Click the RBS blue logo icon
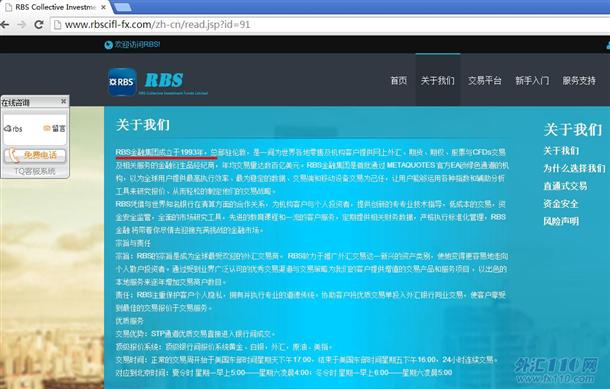The image size is (610, 389). coord(122,82)
